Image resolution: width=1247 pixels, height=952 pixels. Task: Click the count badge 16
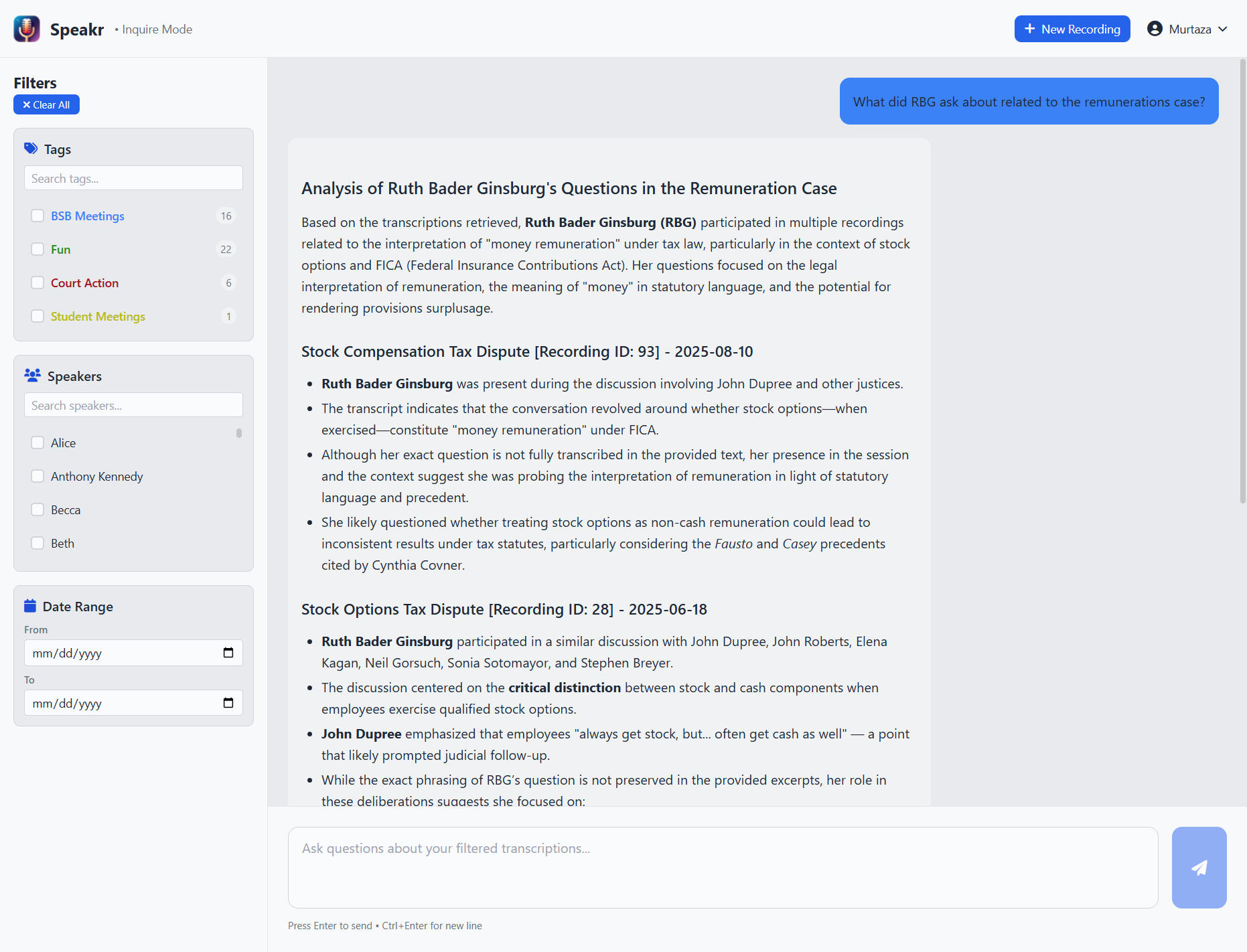(226, 216)
